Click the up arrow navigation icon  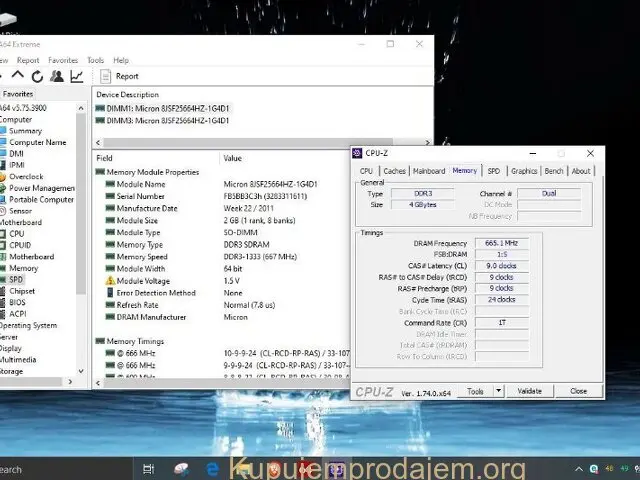(x=17, y=76)
